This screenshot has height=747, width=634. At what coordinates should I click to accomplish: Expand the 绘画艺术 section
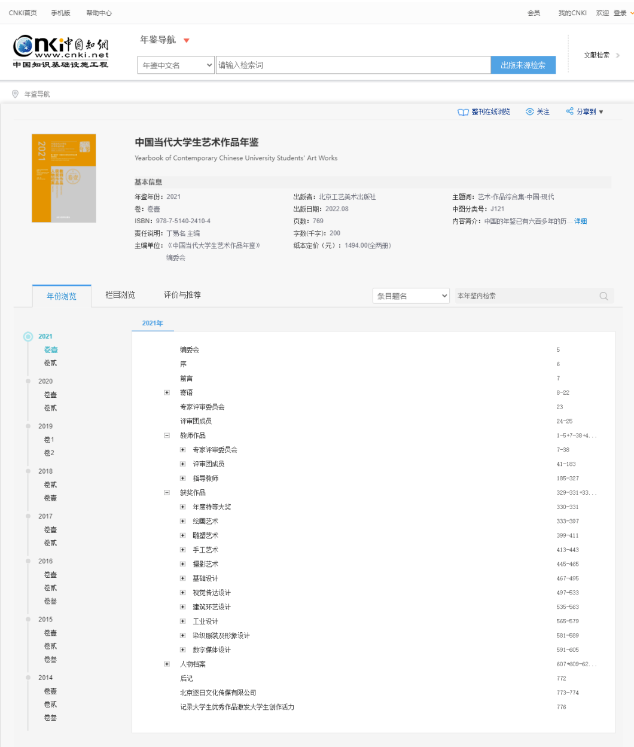tap(183, 521)
